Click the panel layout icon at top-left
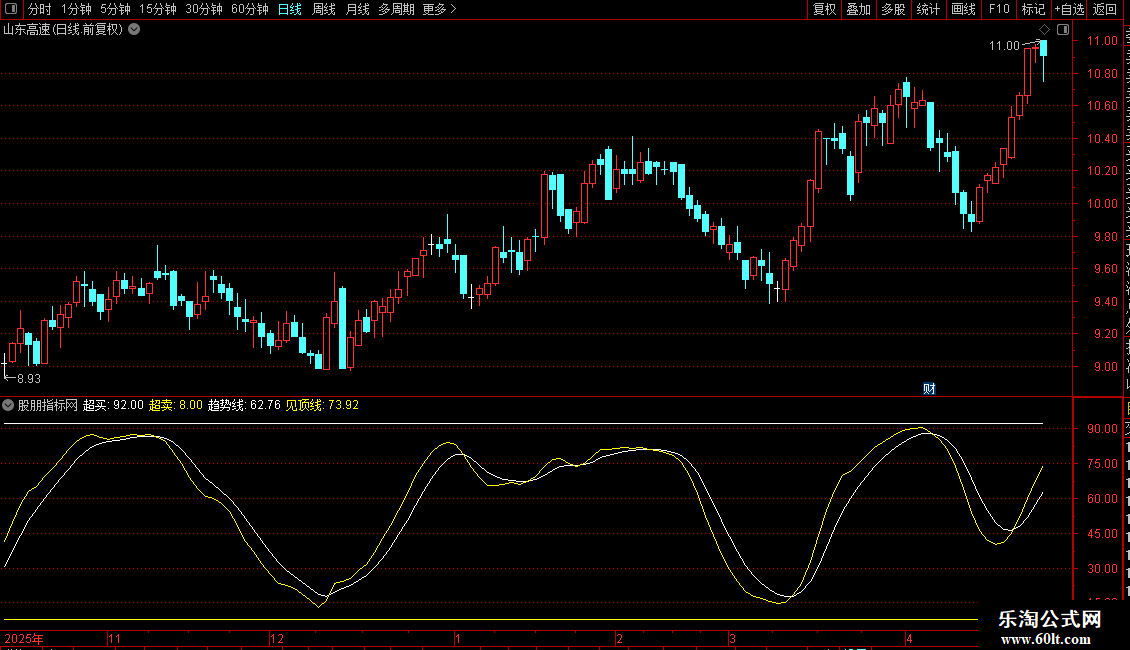The image size is (1130, 650). [11, 9]
